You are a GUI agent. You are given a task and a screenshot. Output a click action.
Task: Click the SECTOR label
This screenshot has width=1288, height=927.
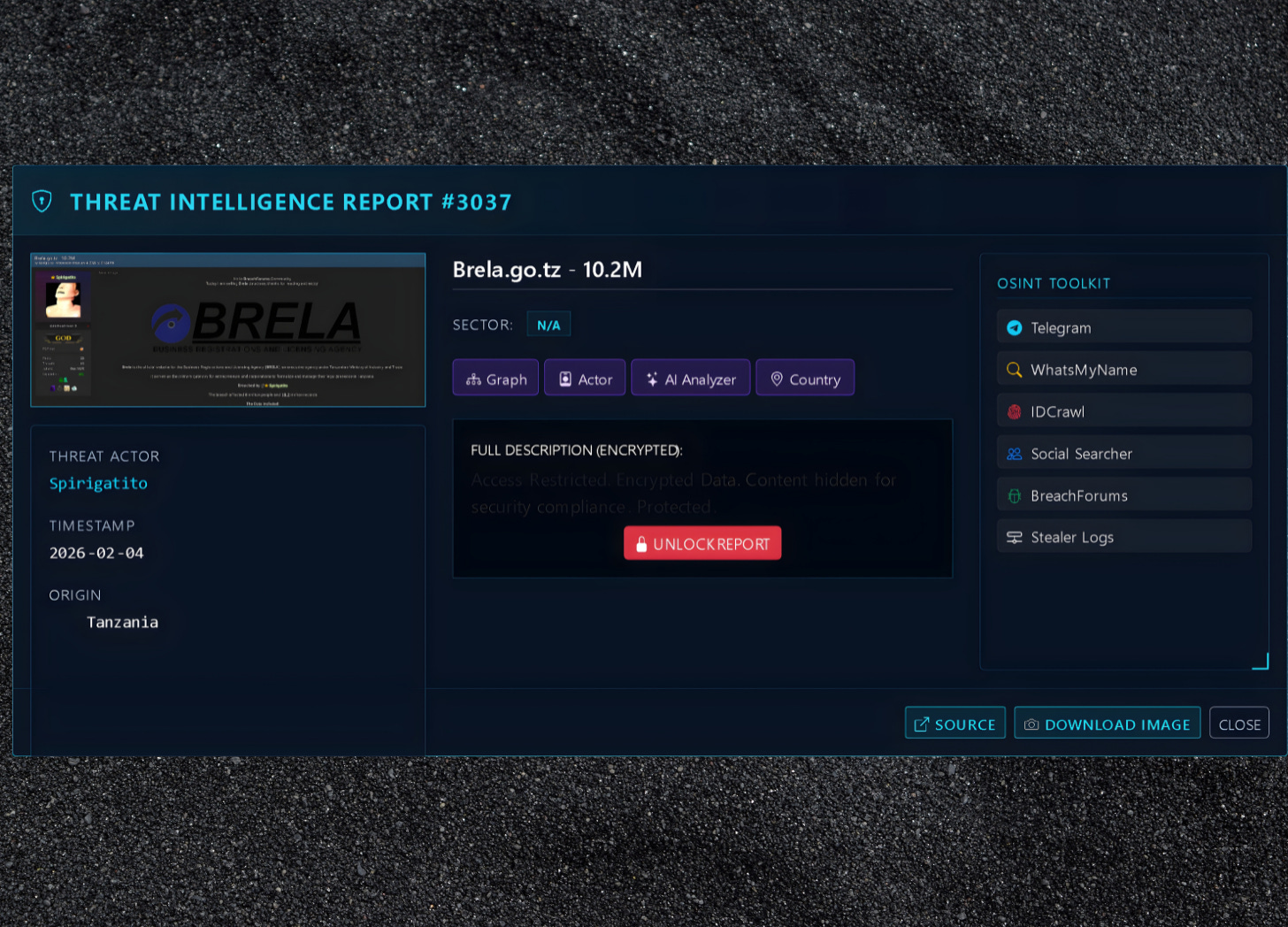point(483,325)
